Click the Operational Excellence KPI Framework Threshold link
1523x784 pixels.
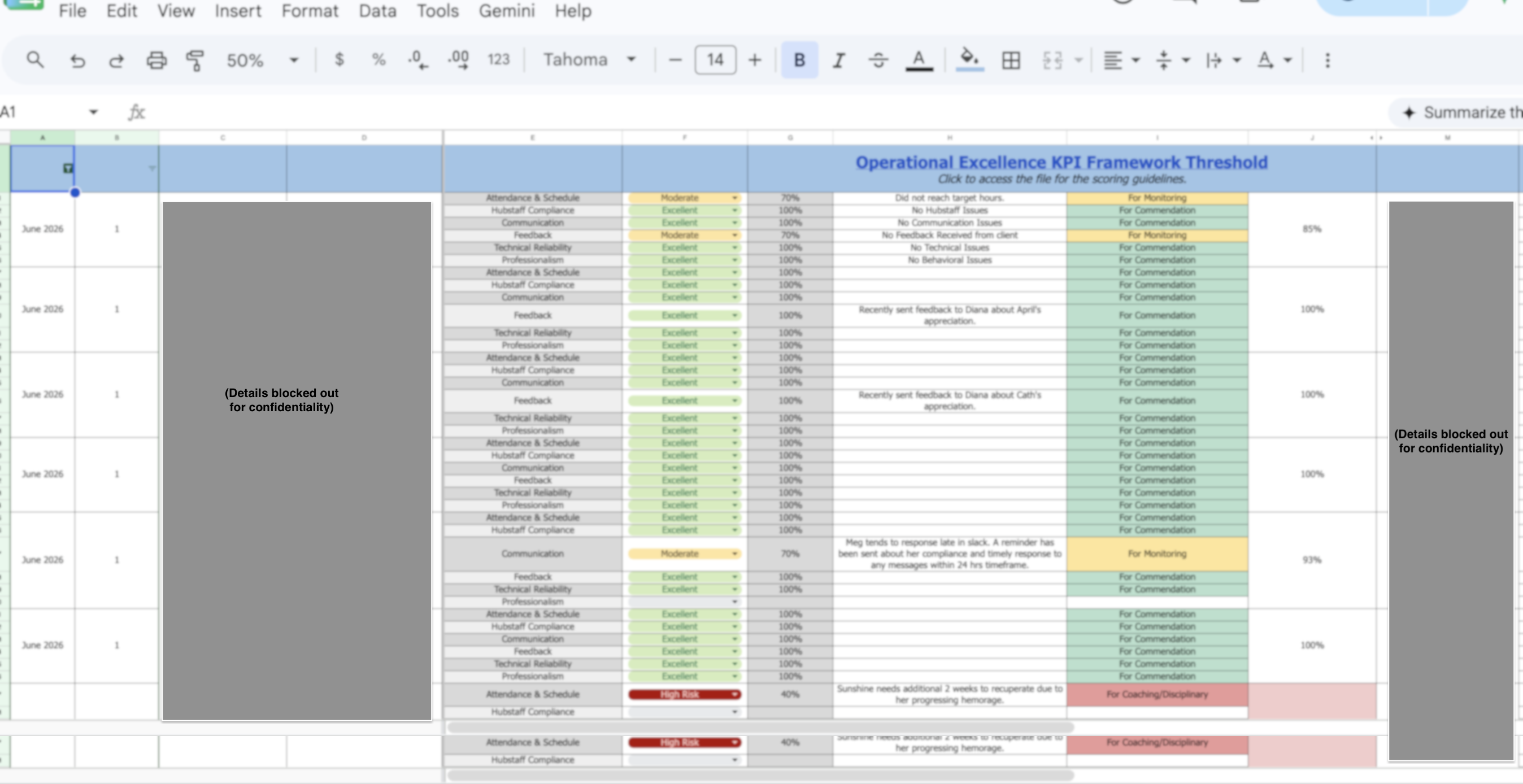[x=1061, y=162]
